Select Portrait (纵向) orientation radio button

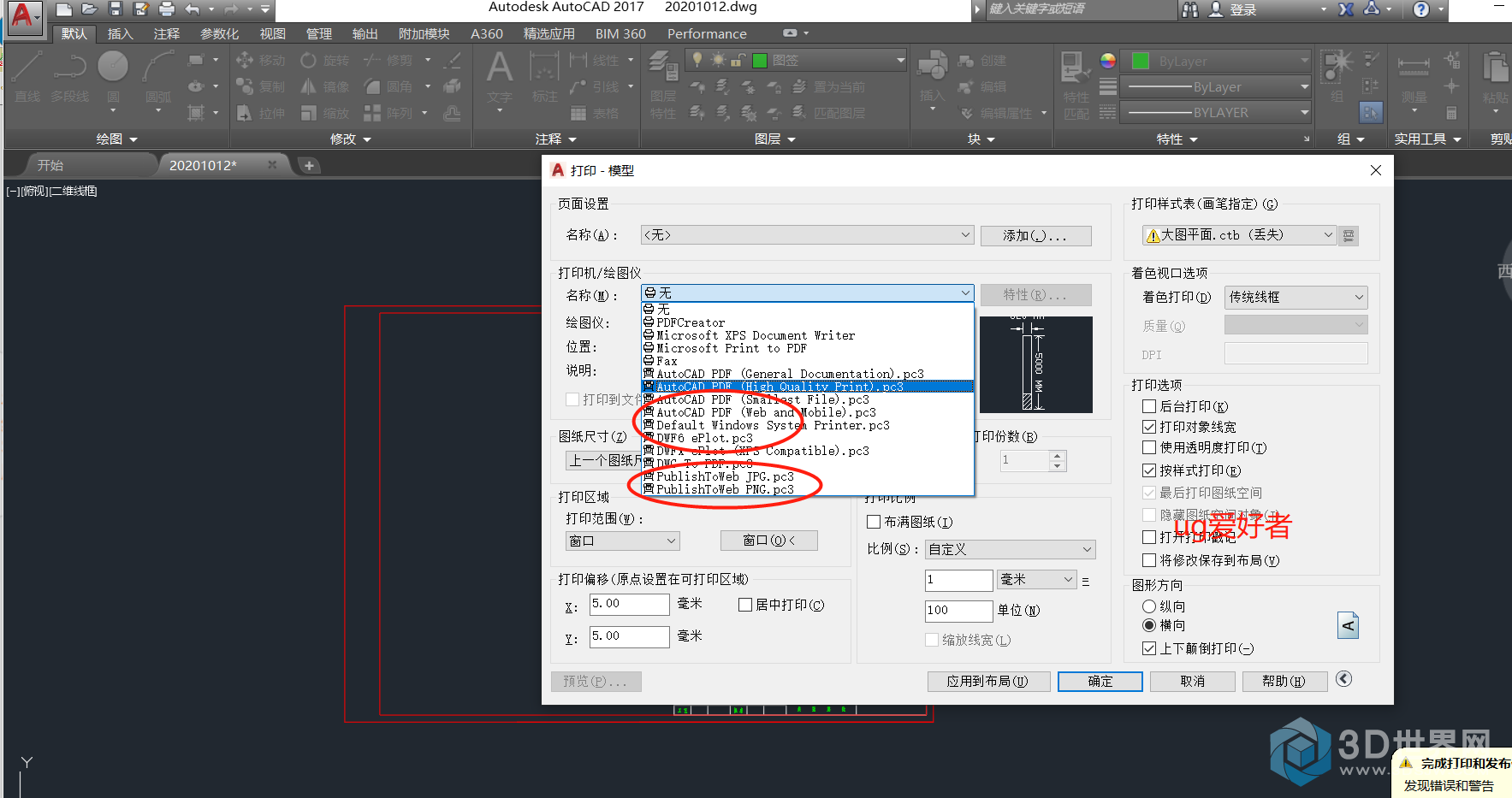[1149, 606]
